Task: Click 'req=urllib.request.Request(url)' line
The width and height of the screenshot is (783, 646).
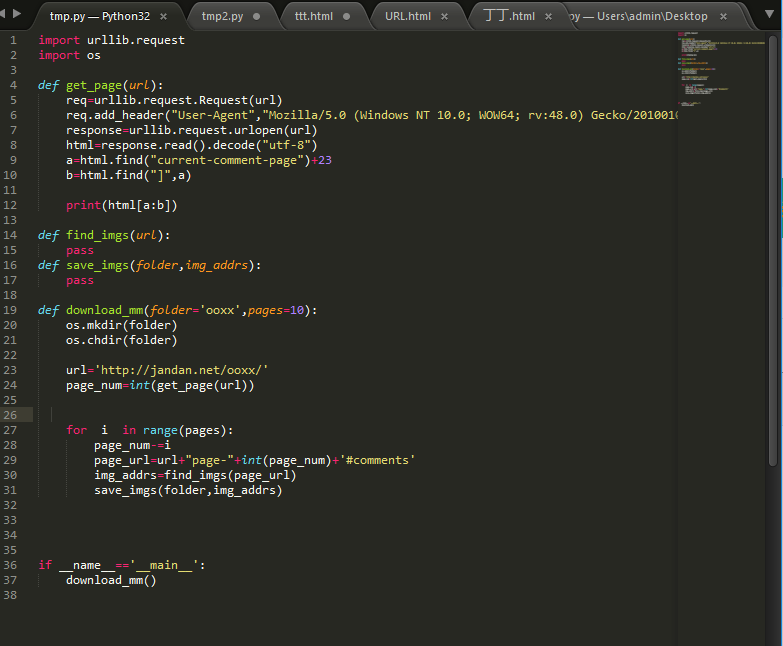Action: coord(174,100)
